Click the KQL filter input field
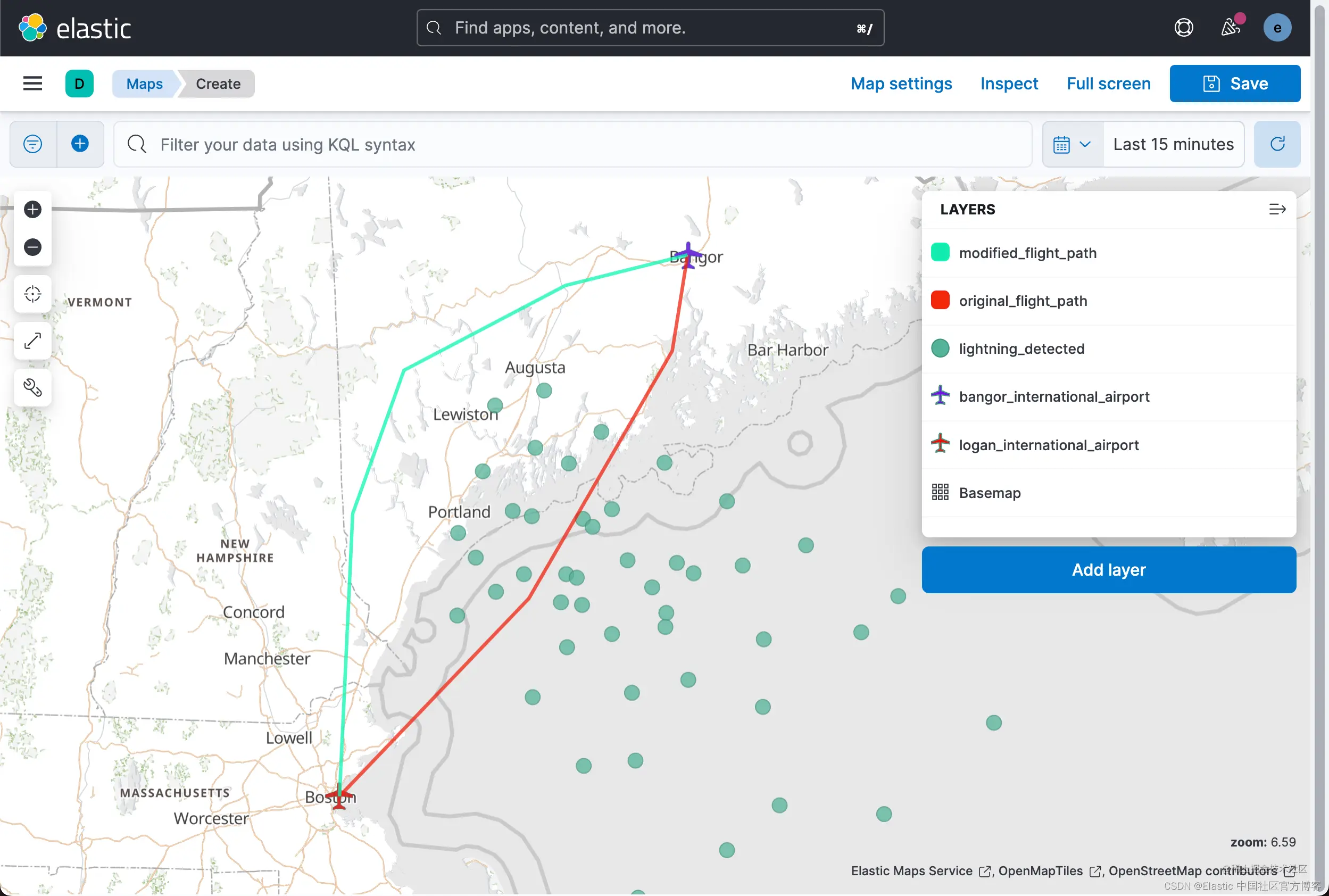Screen dimensions: 1329x896 pos(571,145)
